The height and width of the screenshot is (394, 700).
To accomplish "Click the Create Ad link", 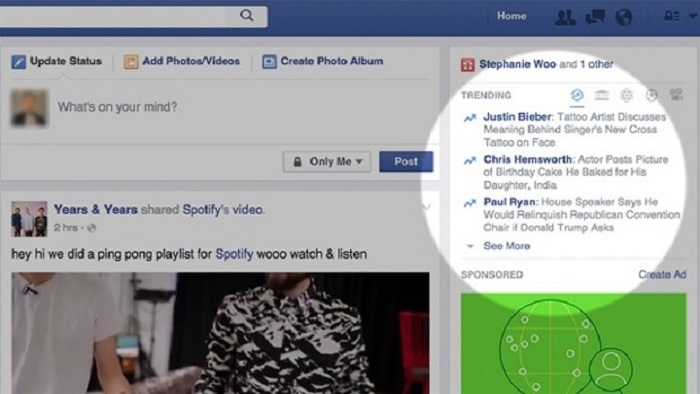I will click(x=662, y=274).
